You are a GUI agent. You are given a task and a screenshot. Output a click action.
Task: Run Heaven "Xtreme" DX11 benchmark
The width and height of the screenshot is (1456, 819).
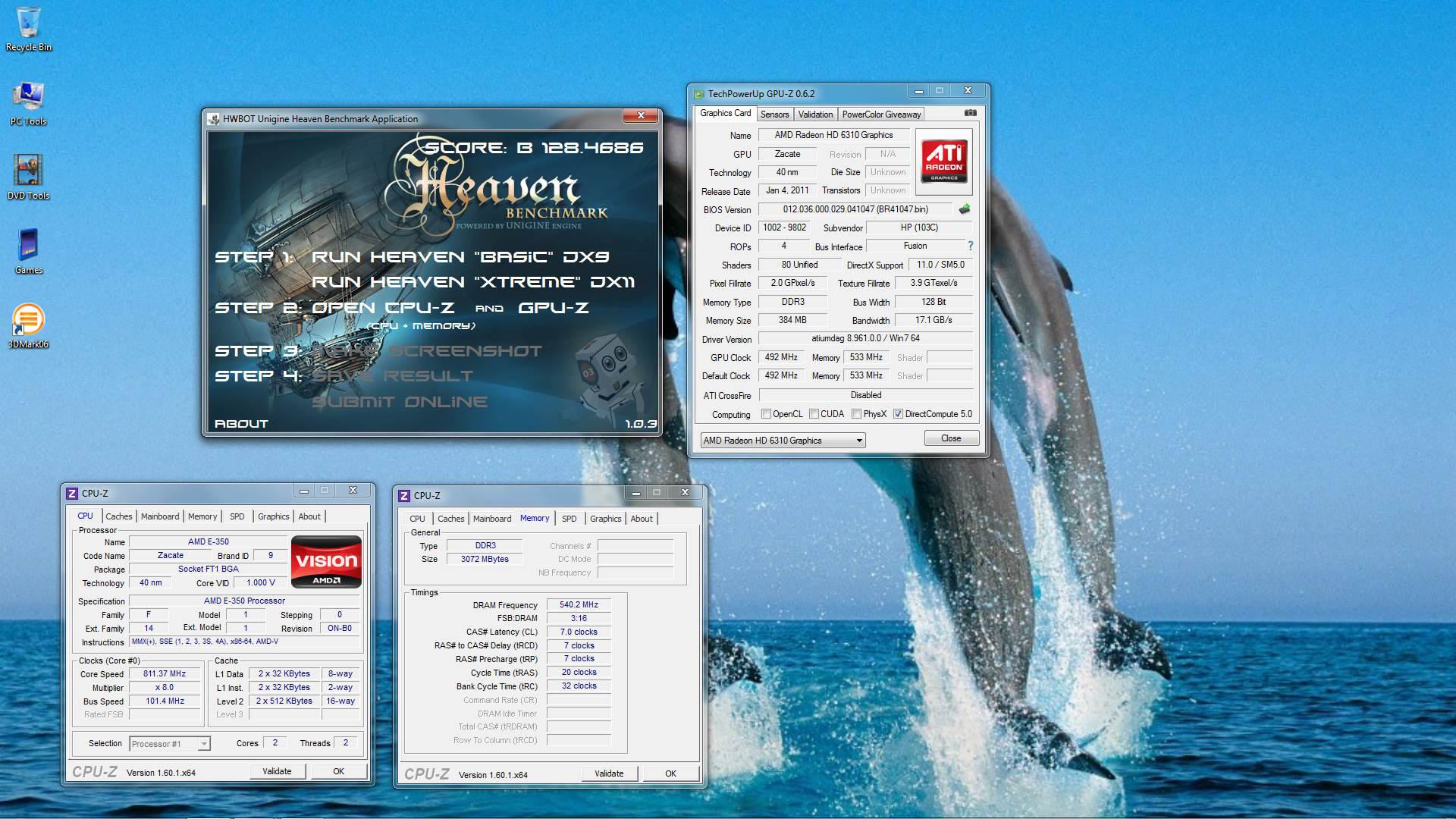(473, 282)
